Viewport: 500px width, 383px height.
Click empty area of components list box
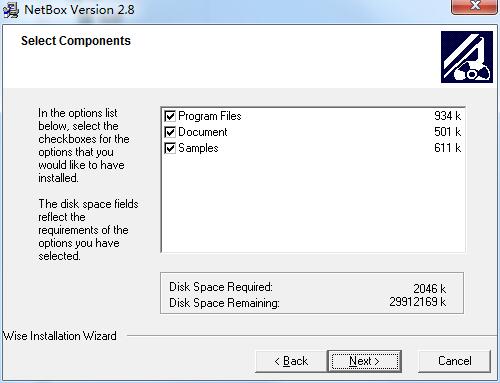313,203
